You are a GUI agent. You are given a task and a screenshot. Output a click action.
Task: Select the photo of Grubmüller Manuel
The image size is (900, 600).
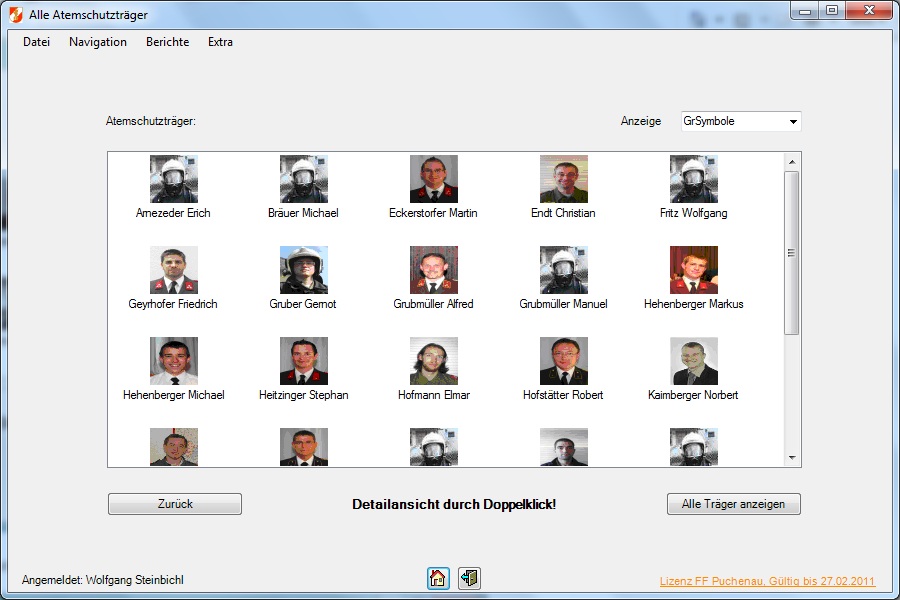tap(564, 270)
